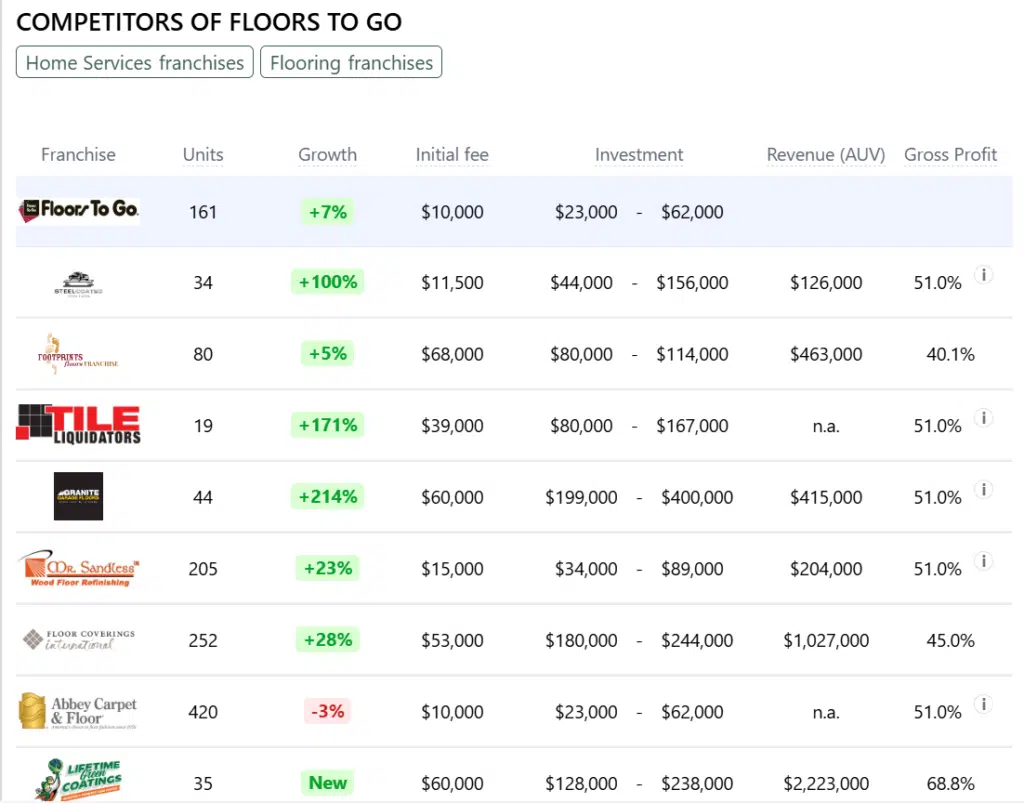Click the Floors To Go logo
This screenshot has width=1024, height=803.
[79, 210]
